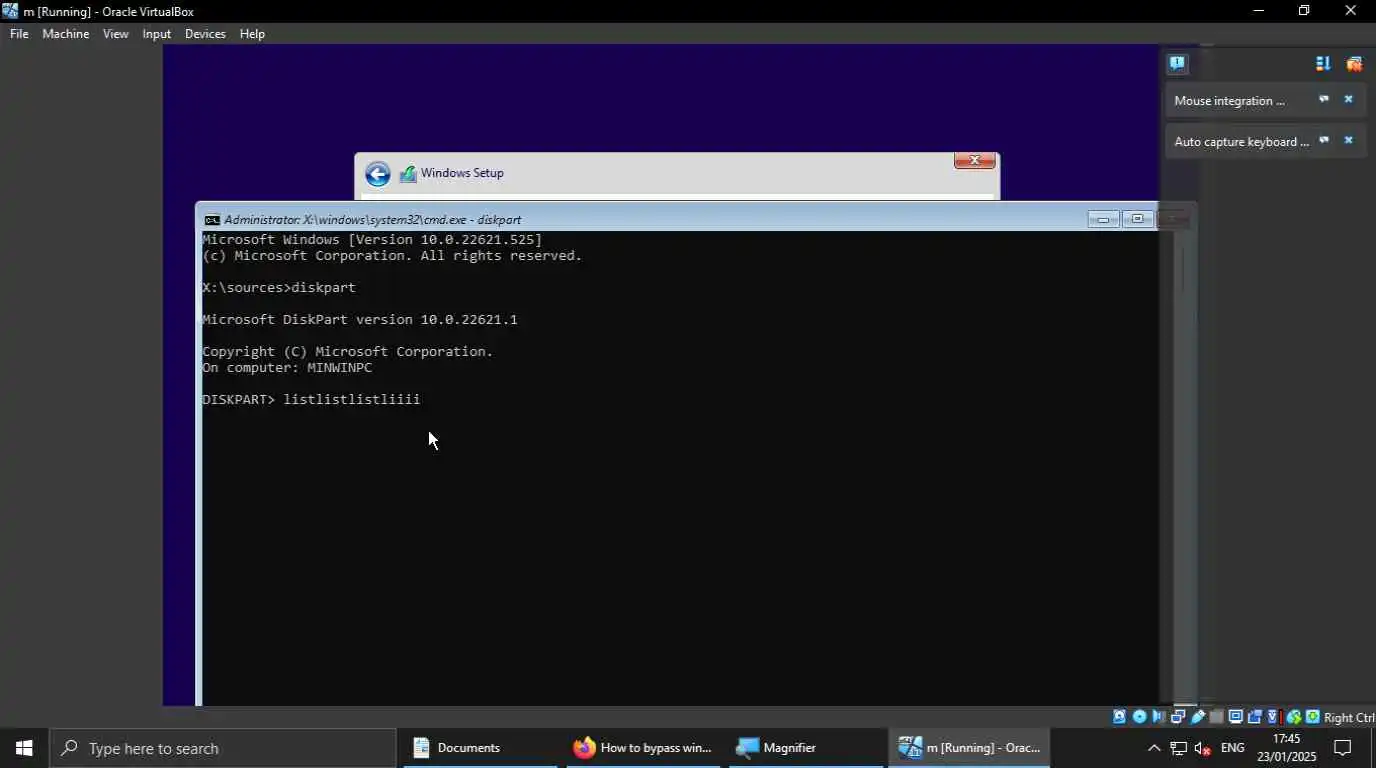Click the cmd.exe title bar icon
Image resolution: width=1376 pixels, height=768 pixels.
click(x=212, y=219)
